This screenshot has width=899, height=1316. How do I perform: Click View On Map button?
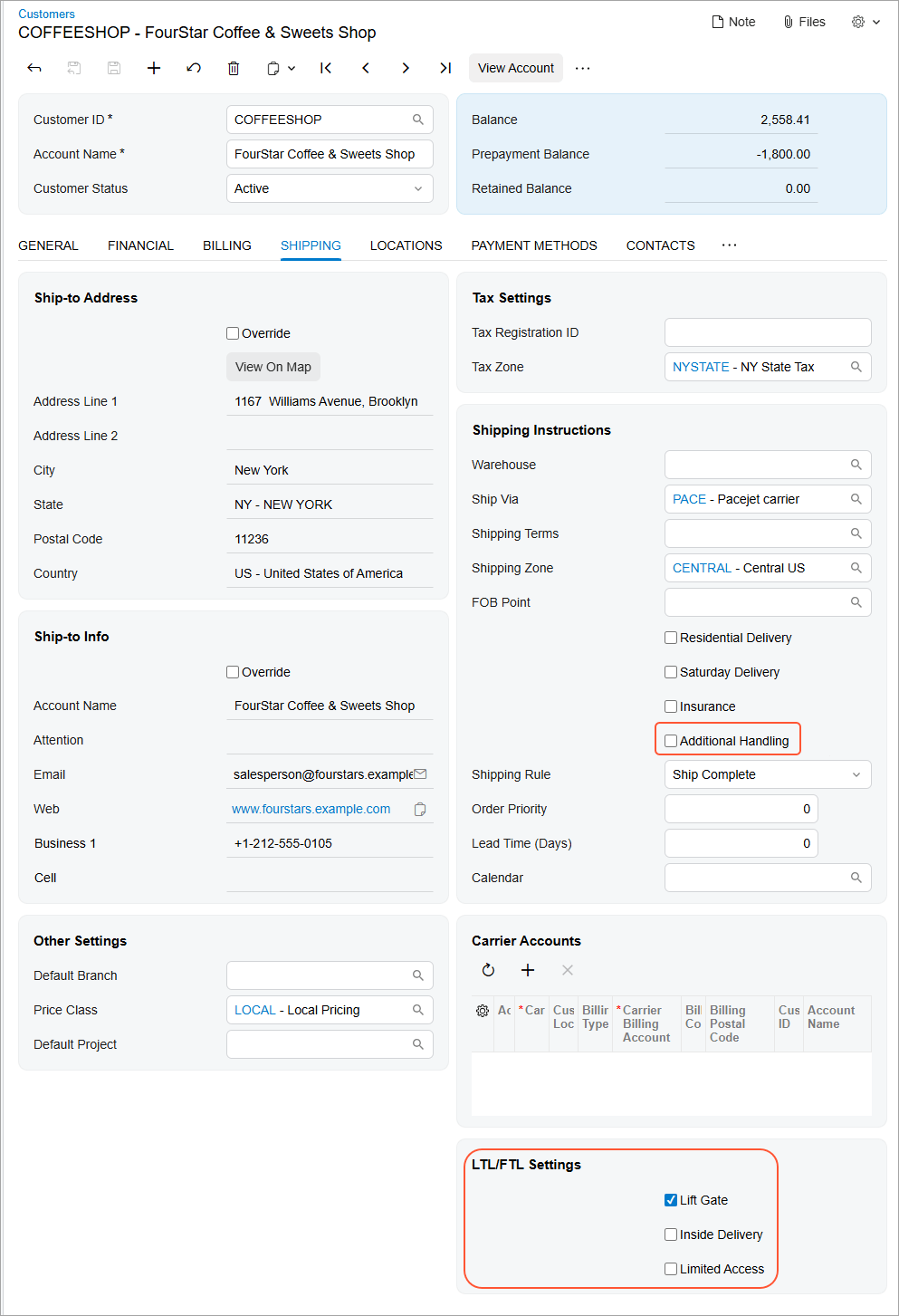point(273,367)
